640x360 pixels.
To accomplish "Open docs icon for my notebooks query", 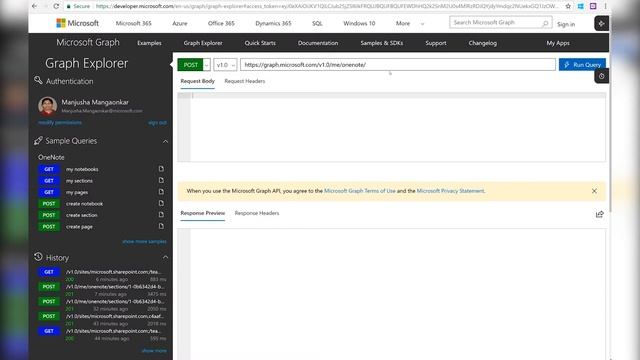I will pos(161,169).
